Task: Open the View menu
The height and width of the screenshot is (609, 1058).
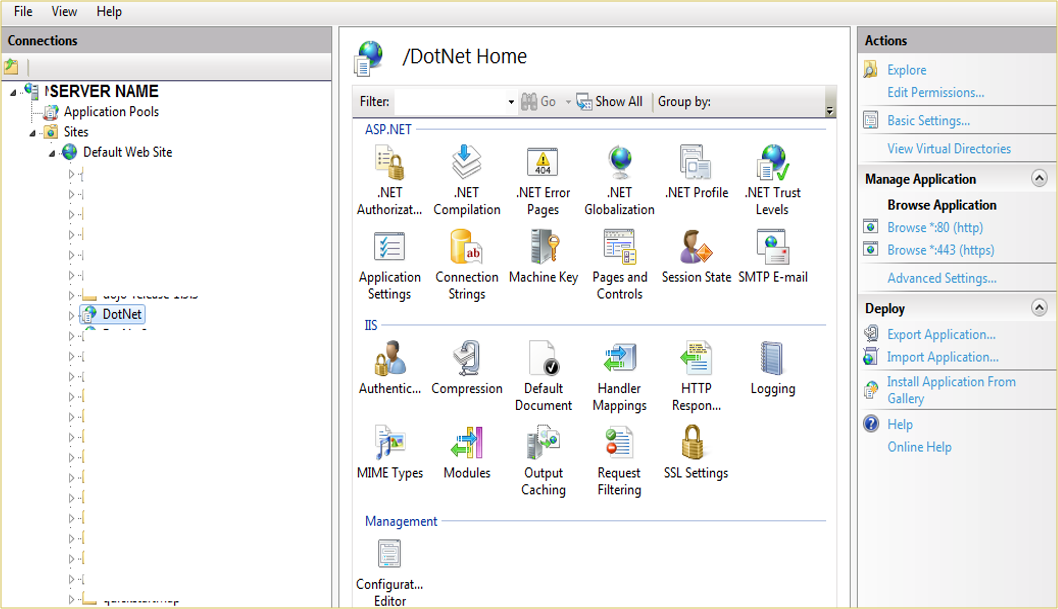Action: click(64, 11)
